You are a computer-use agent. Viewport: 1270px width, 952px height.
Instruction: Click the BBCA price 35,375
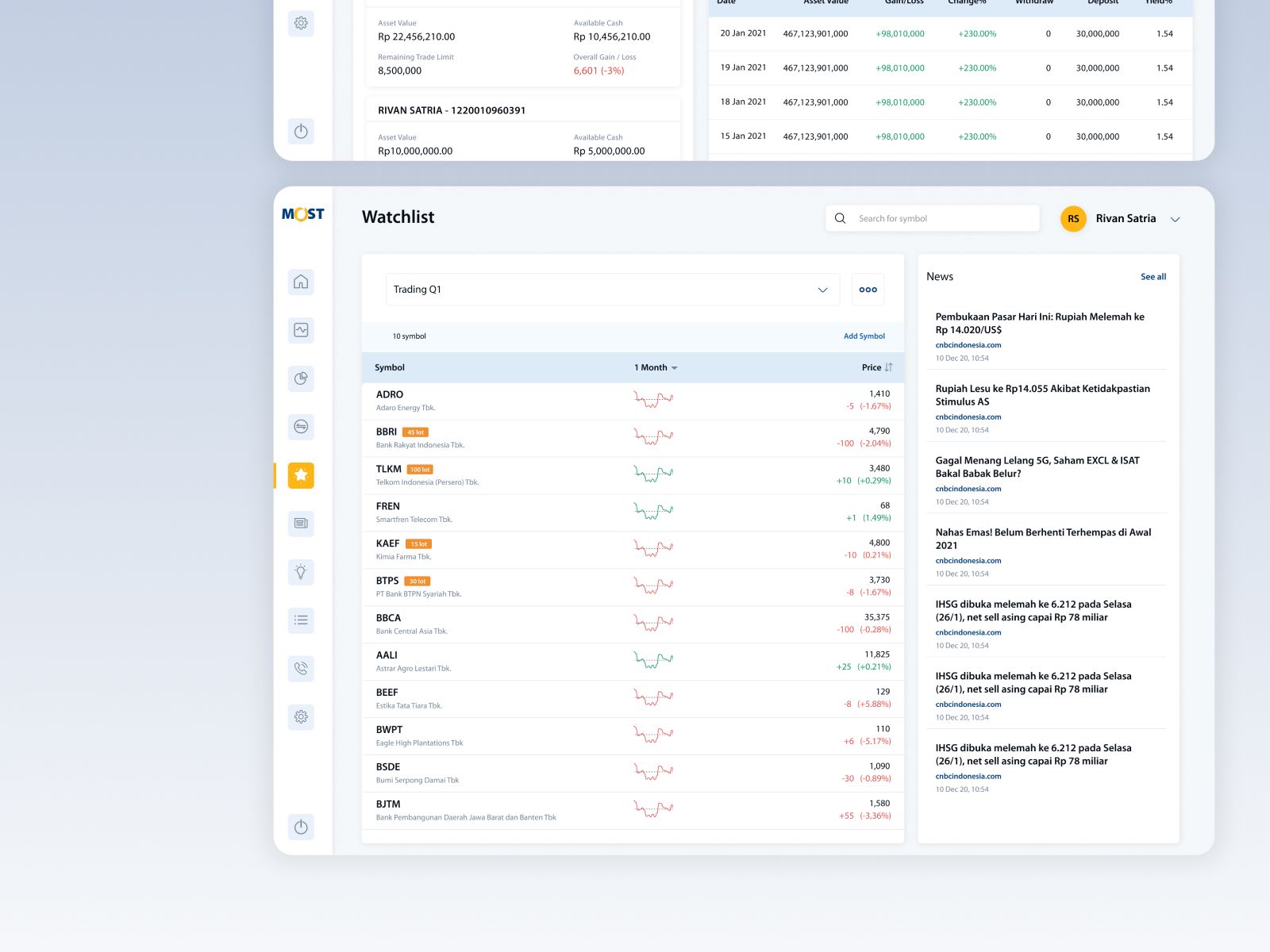[x=877, y=617]
